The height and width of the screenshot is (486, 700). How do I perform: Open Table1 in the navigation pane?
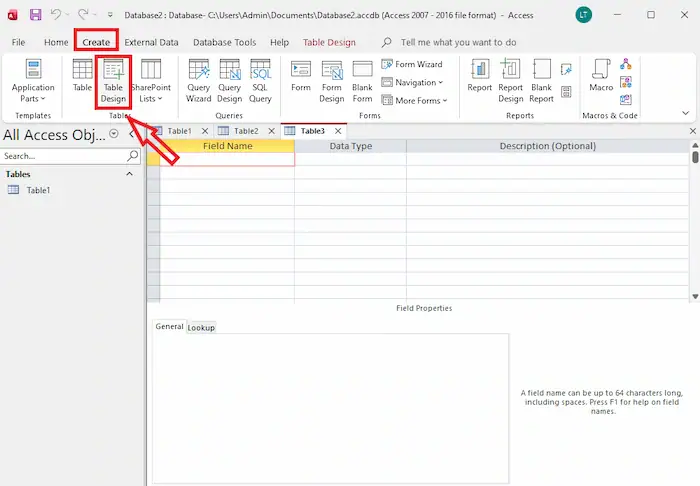[x=38, y=190]
